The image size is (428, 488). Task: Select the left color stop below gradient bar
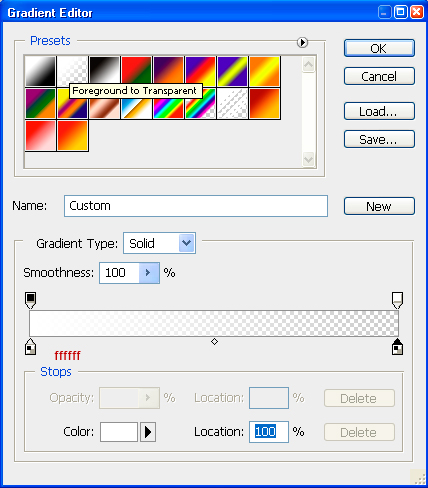click(x=30, y=347)
